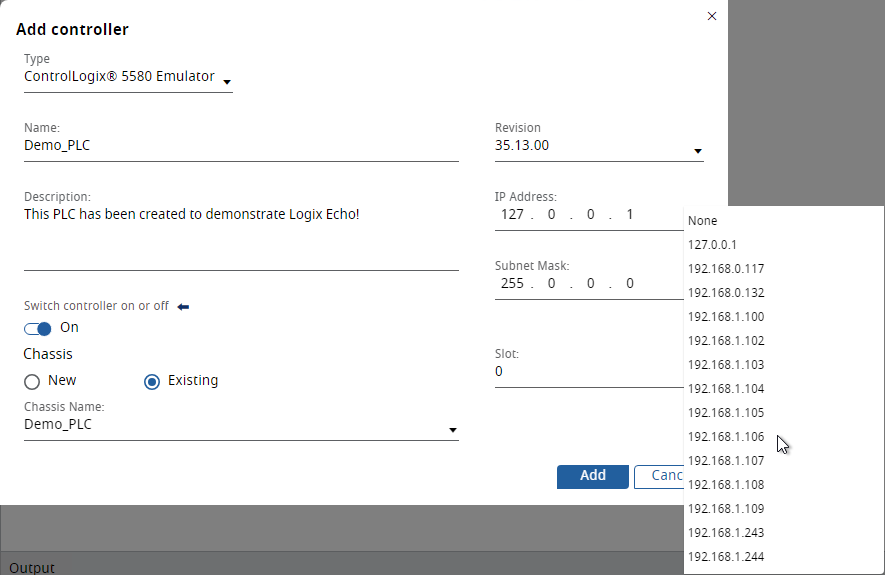Pick 192.168.1.100 from the IP list
The image size is (885, 575).
pos(784,317)
